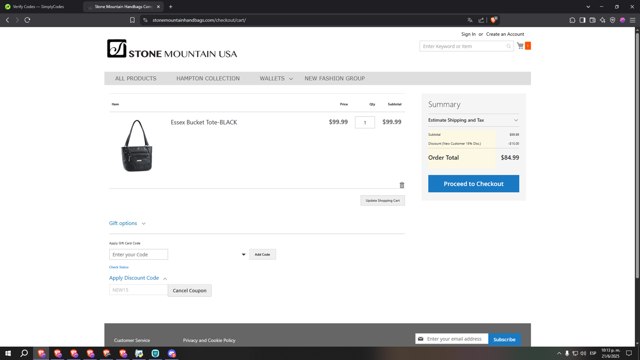Expand the WALLETS dropdown chevron
Viewport: 640px width, 360px height.
pos(291,79)
